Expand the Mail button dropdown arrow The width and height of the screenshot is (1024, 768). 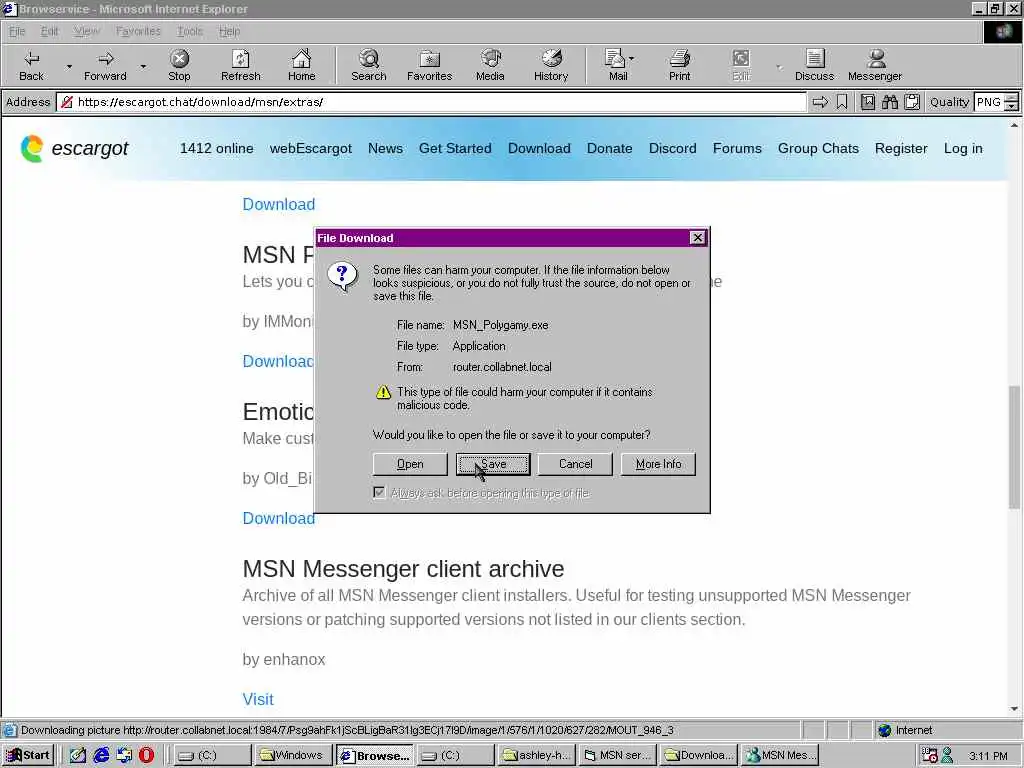[x=632, y=59]
